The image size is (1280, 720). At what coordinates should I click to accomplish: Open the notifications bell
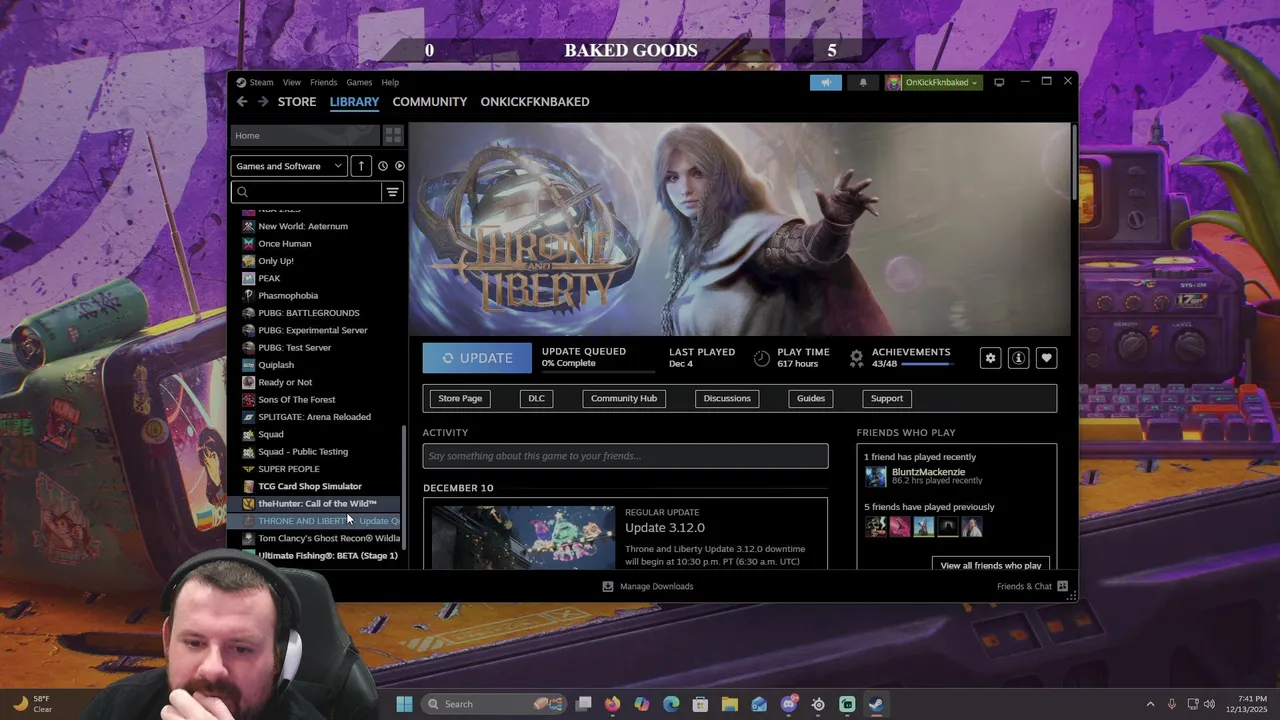[x=863, y=82]
